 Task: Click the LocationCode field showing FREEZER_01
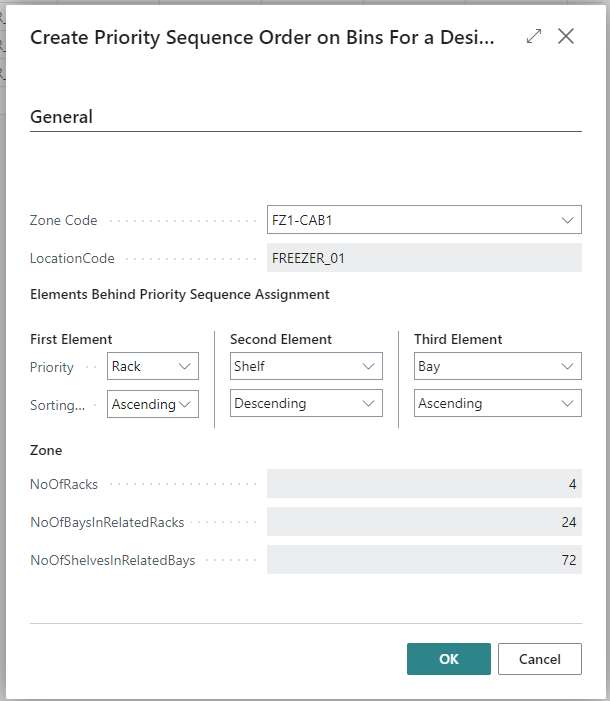click(424, 258)
